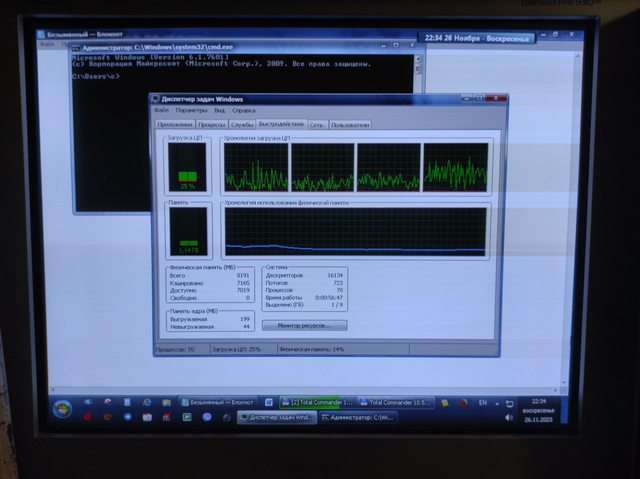Viewport: 640px width, 479px height.
Task: Minimize the Task Manager window
Action: (x=466, y=98)
